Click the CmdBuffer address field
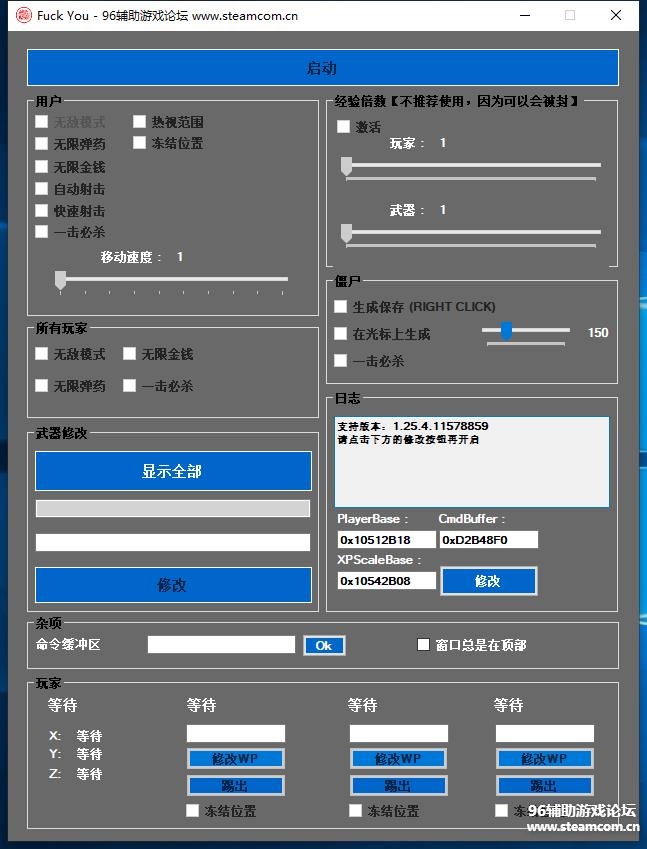Screen dimensions: 647x849 click(488, 539)
